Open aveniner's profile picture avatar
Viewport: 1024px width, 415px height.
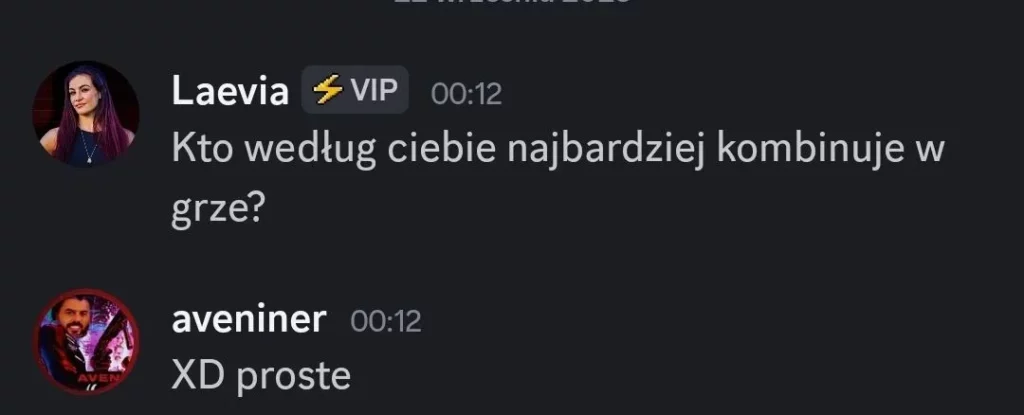tap(86, 342)
